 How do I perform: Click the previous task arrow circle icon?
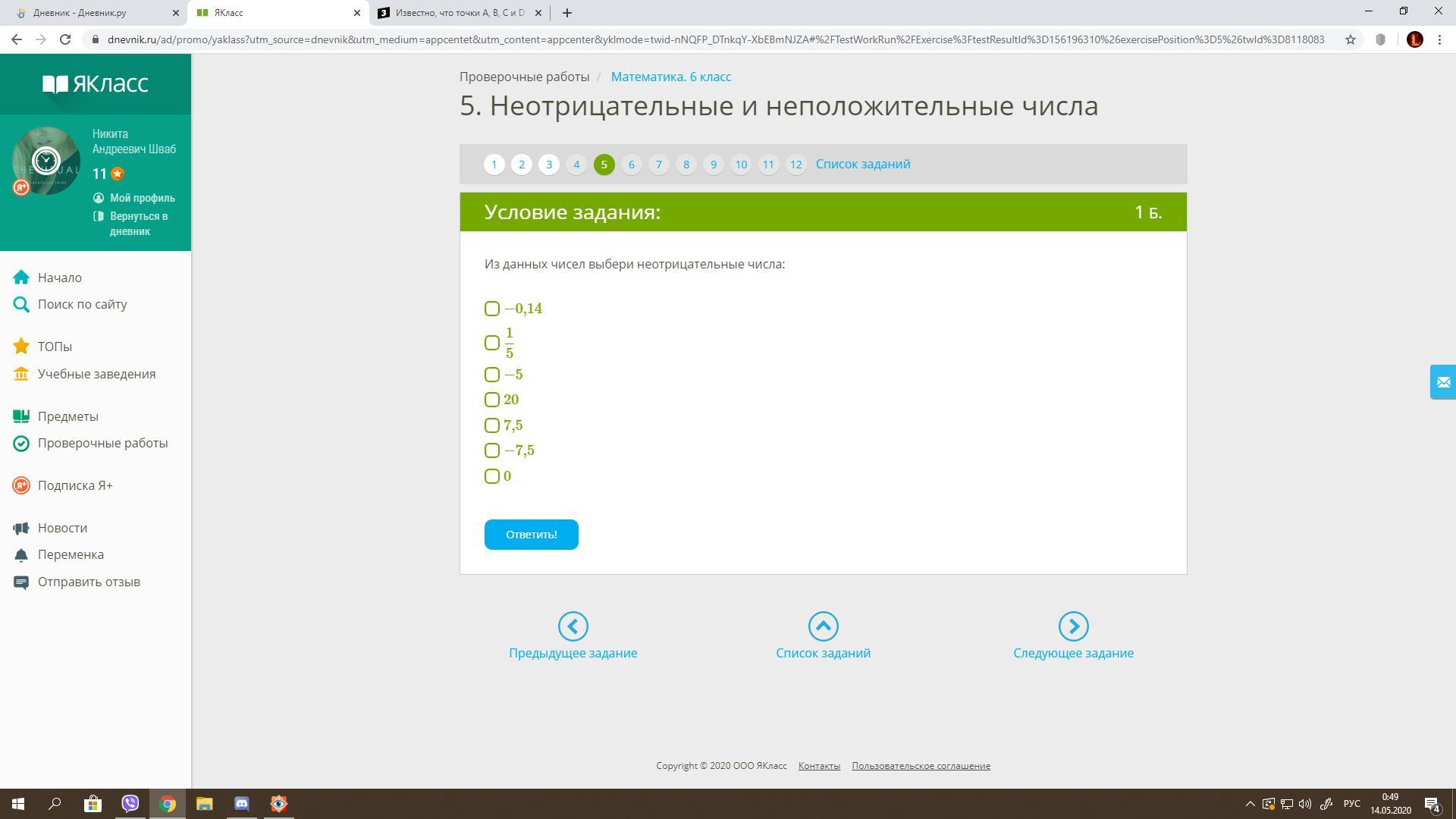[573, 626]
